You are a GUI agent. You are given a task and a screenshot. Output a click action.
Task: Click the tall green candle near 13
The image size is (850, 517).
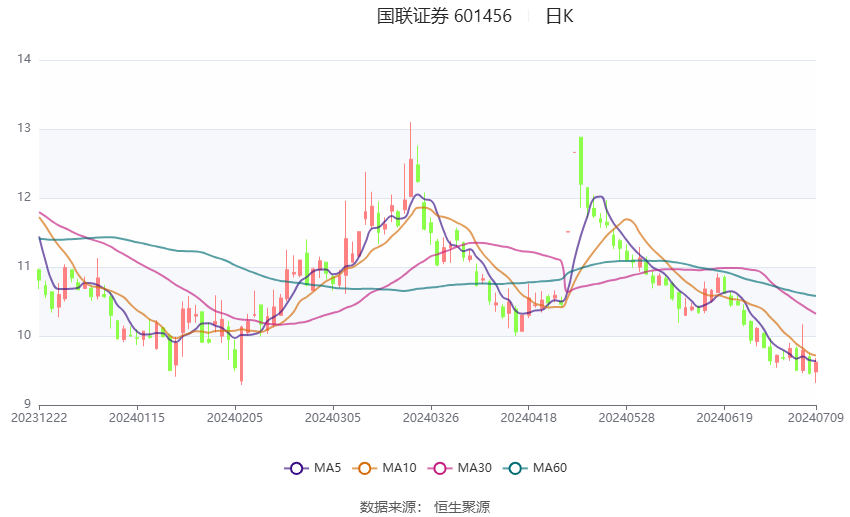(x=581, y=161)
